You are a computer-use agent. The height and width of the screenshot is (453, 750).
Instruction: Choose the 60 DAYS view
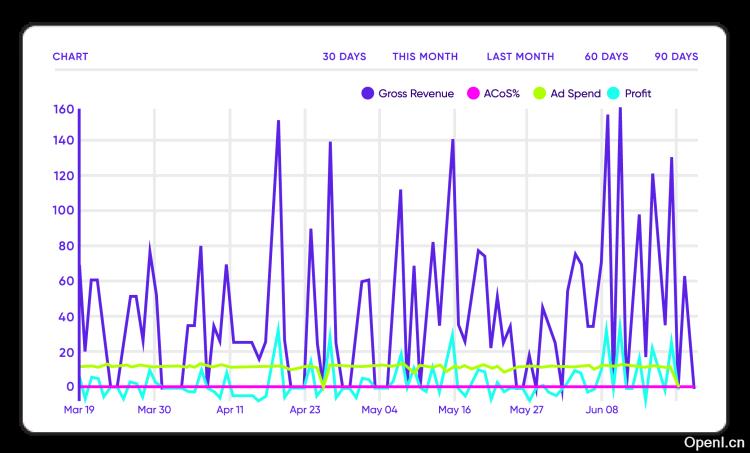click(606, 56)
